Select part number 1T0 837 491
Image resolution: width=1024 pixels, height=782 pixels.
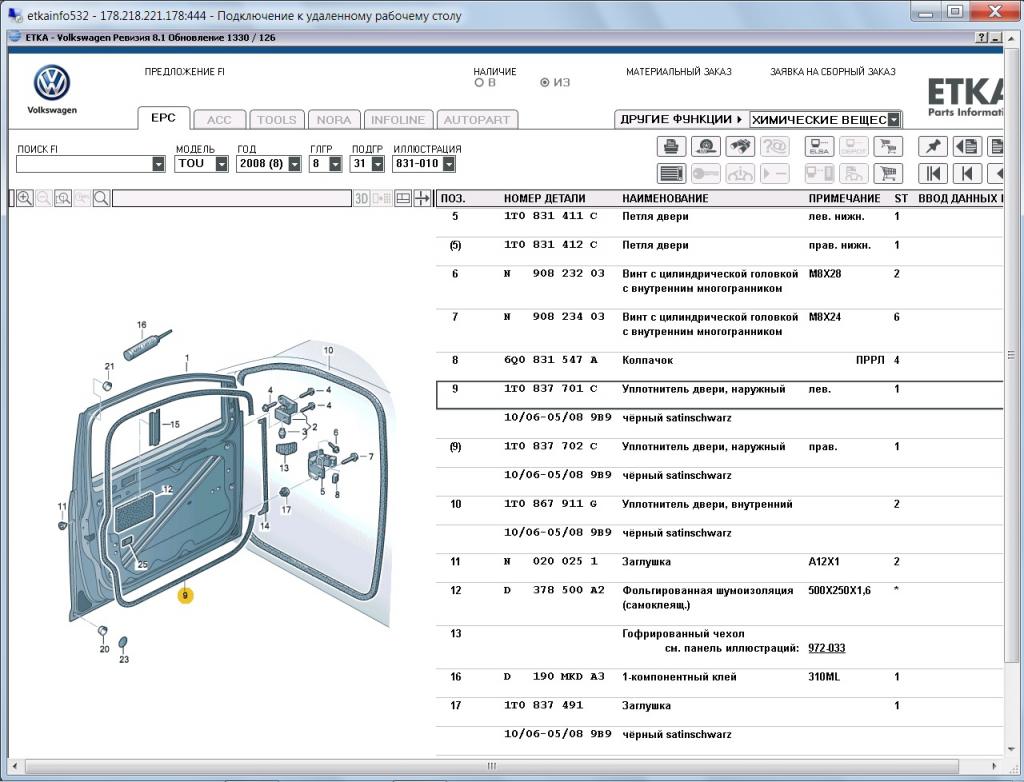(543, 706)
